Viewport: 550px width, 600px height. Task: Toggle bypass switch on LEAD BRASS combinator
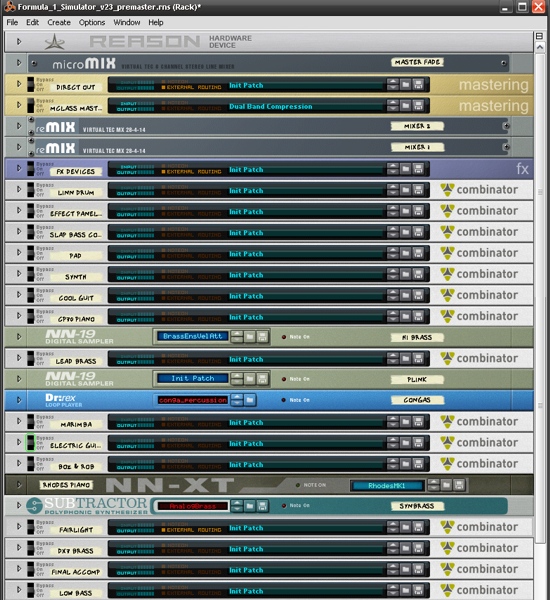(31, 358)
